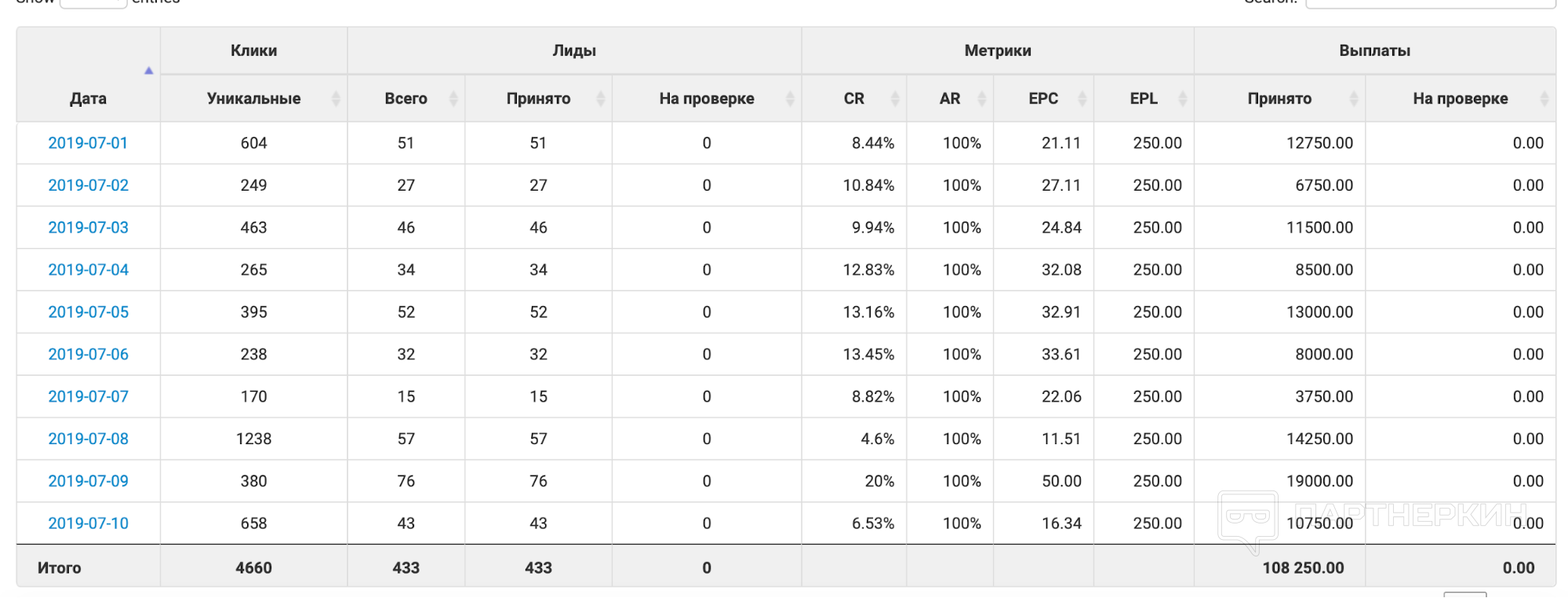Click sort icon of payouts На проверке column
1568x598 pixels.
1544,99
